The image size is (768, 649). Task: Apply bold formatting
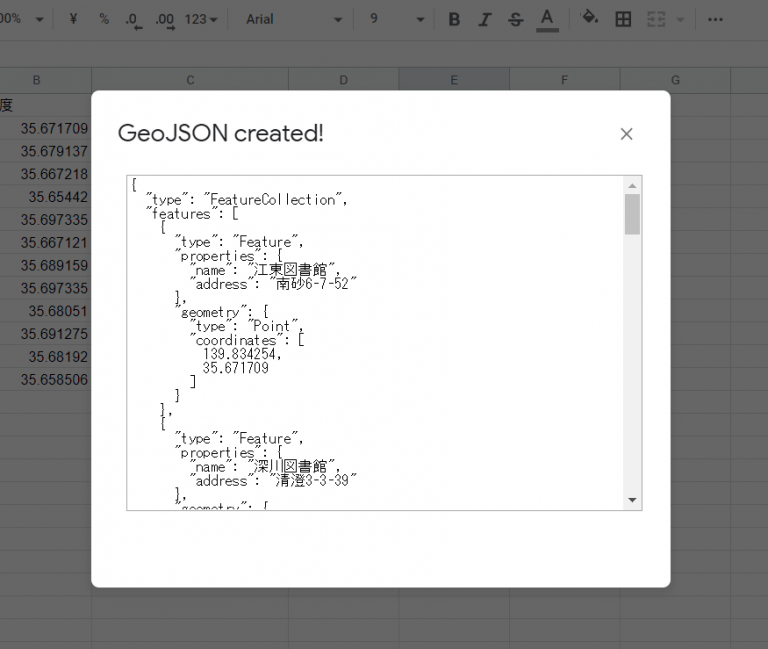[454, 20]
